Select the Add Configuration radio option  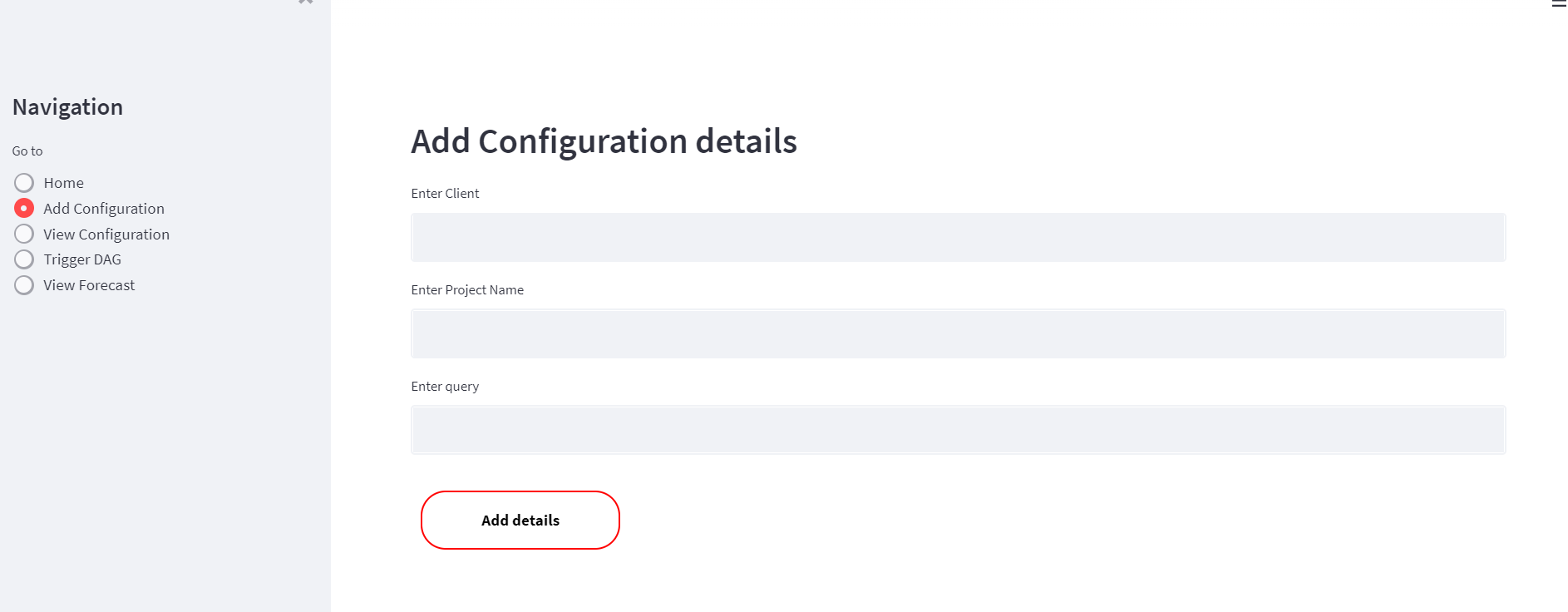24,208
